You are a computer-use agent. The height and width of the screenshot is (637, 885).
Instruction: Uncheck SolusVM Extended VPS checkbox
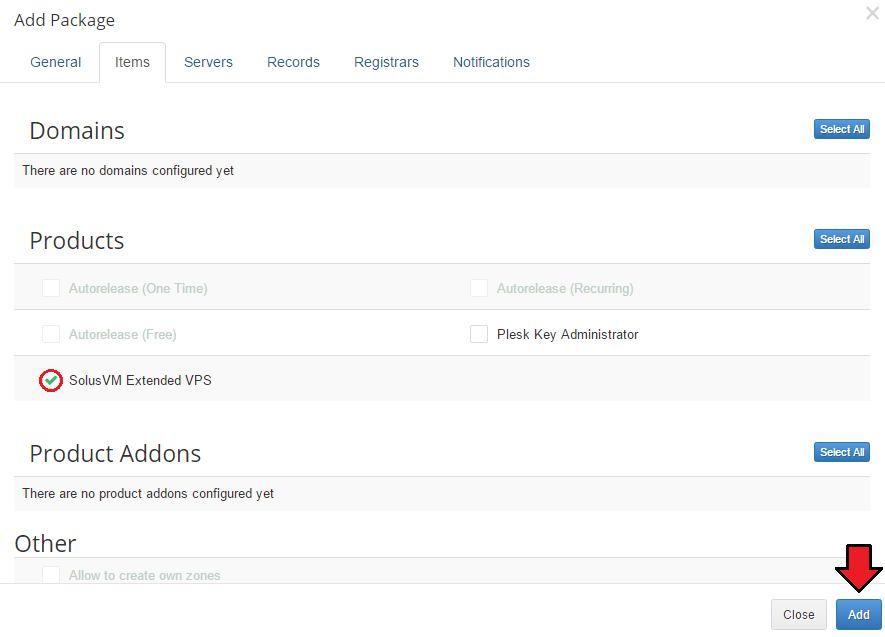pos(51,380)
